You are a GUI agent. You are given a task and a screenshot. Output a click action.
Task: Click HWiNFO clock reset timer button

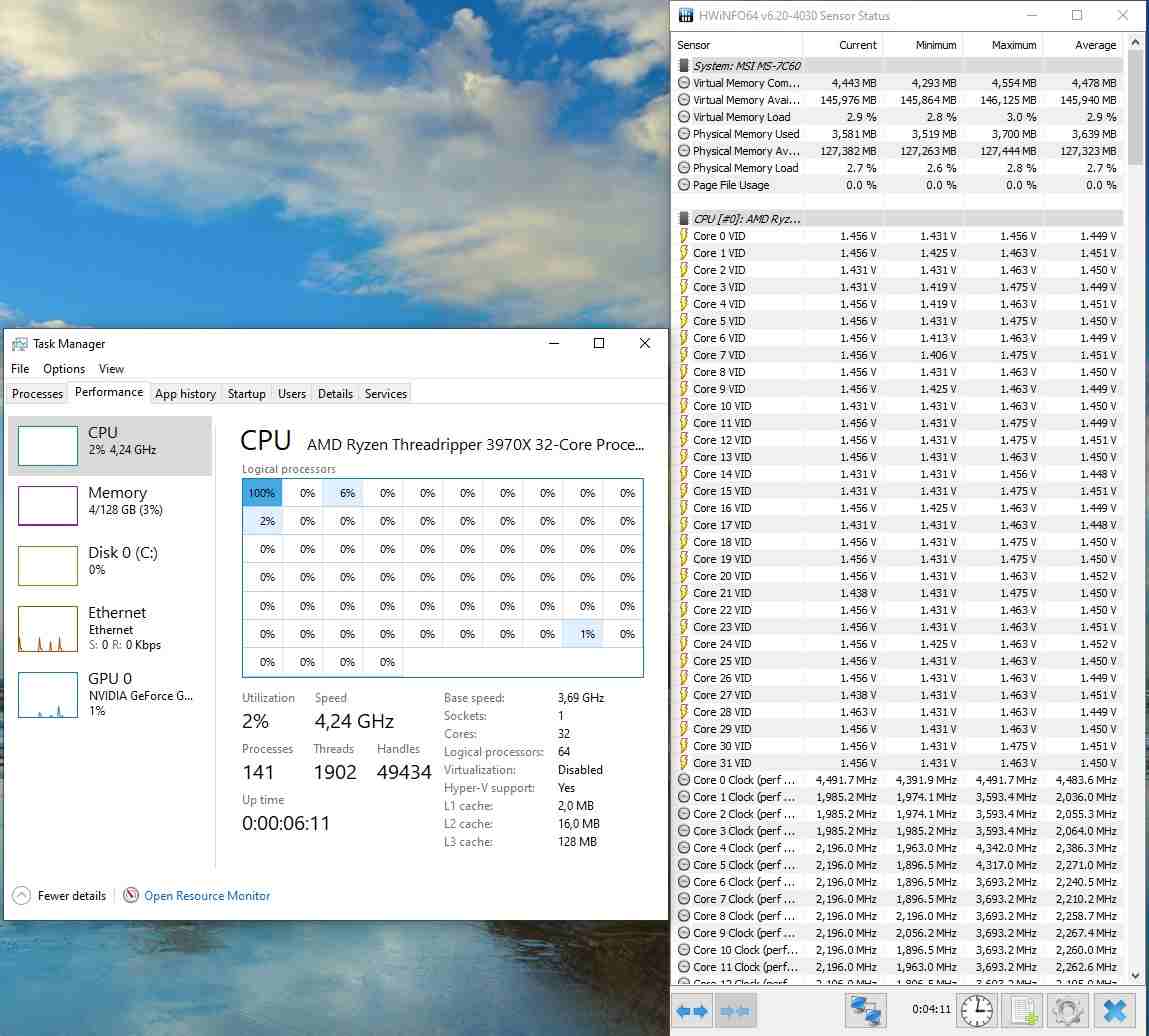977,1011
